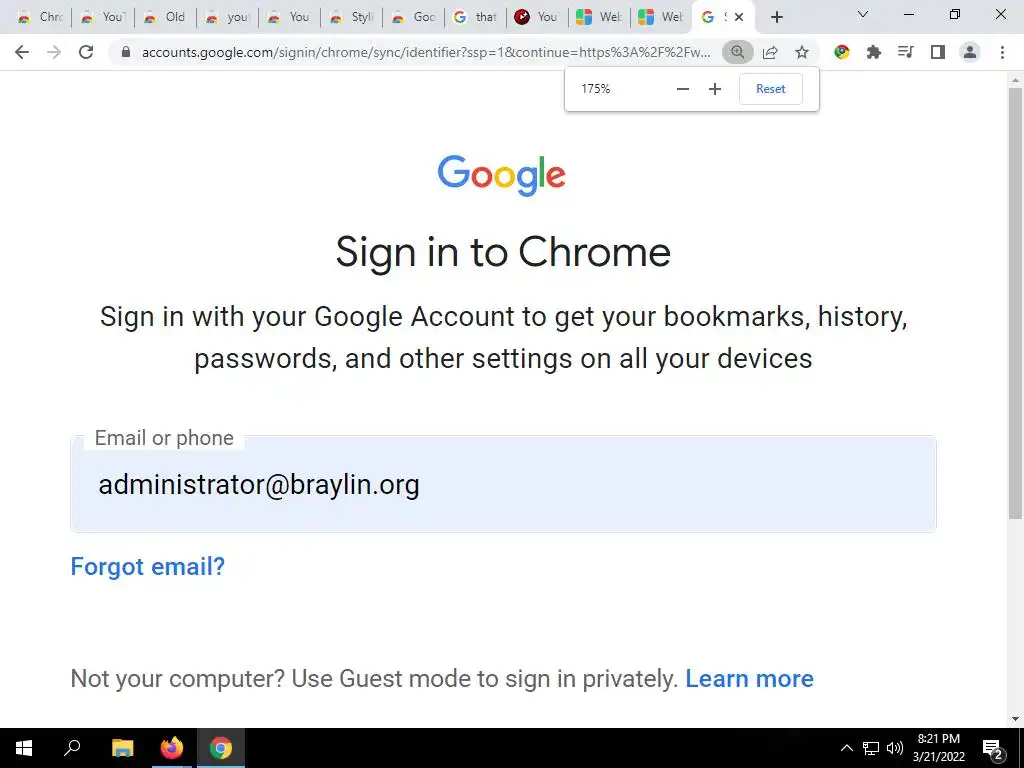Screen dimensions: 1024x768
Task: Click the zoom magnifier icon in address bar
Action: (x=737, y=52)
